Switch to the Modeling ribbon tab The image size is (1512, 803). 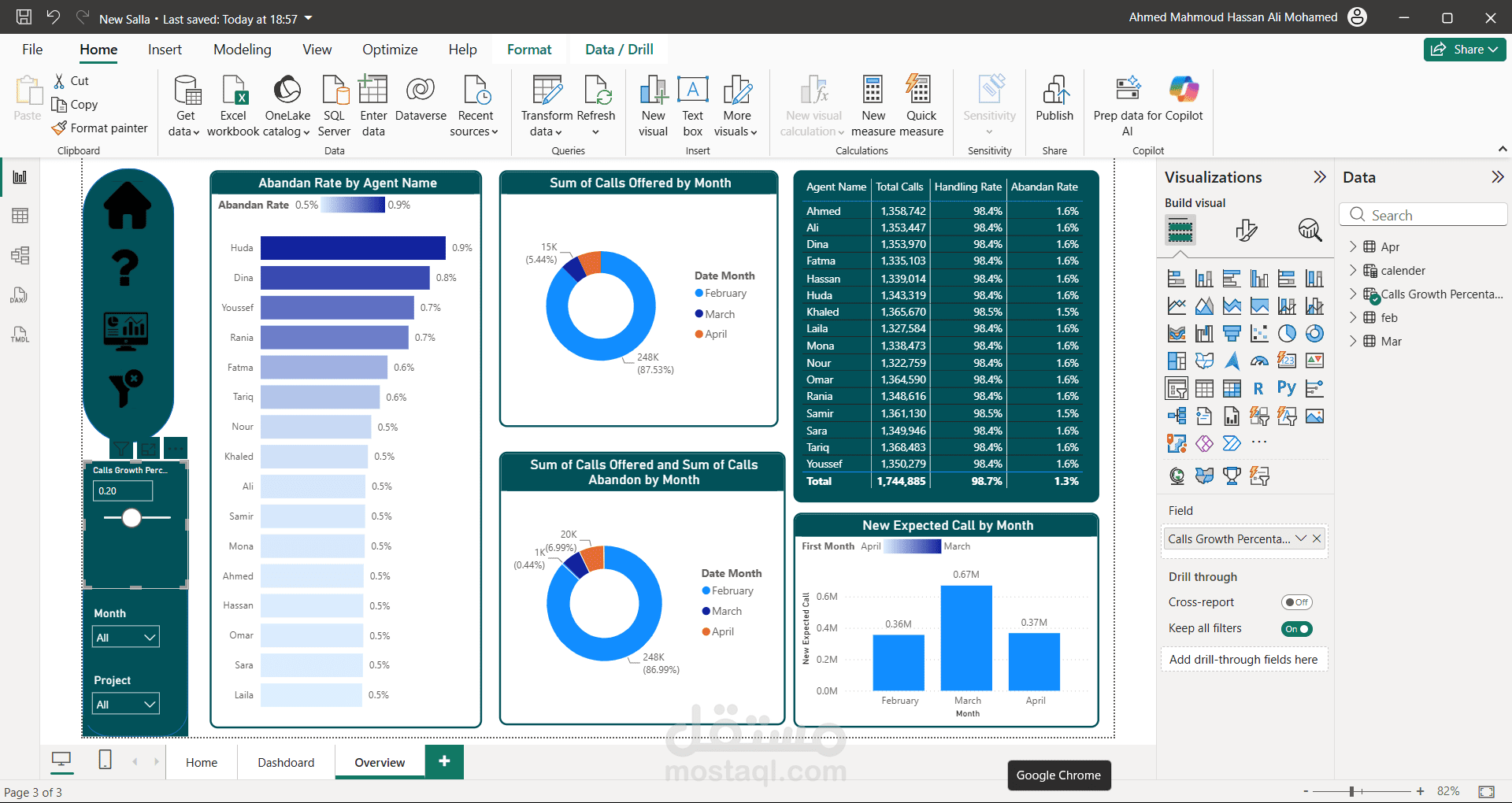pos(243,50)
